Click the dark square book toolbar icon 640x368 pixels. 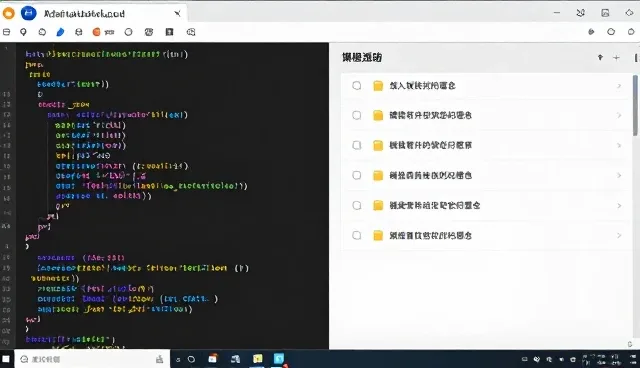169,32
